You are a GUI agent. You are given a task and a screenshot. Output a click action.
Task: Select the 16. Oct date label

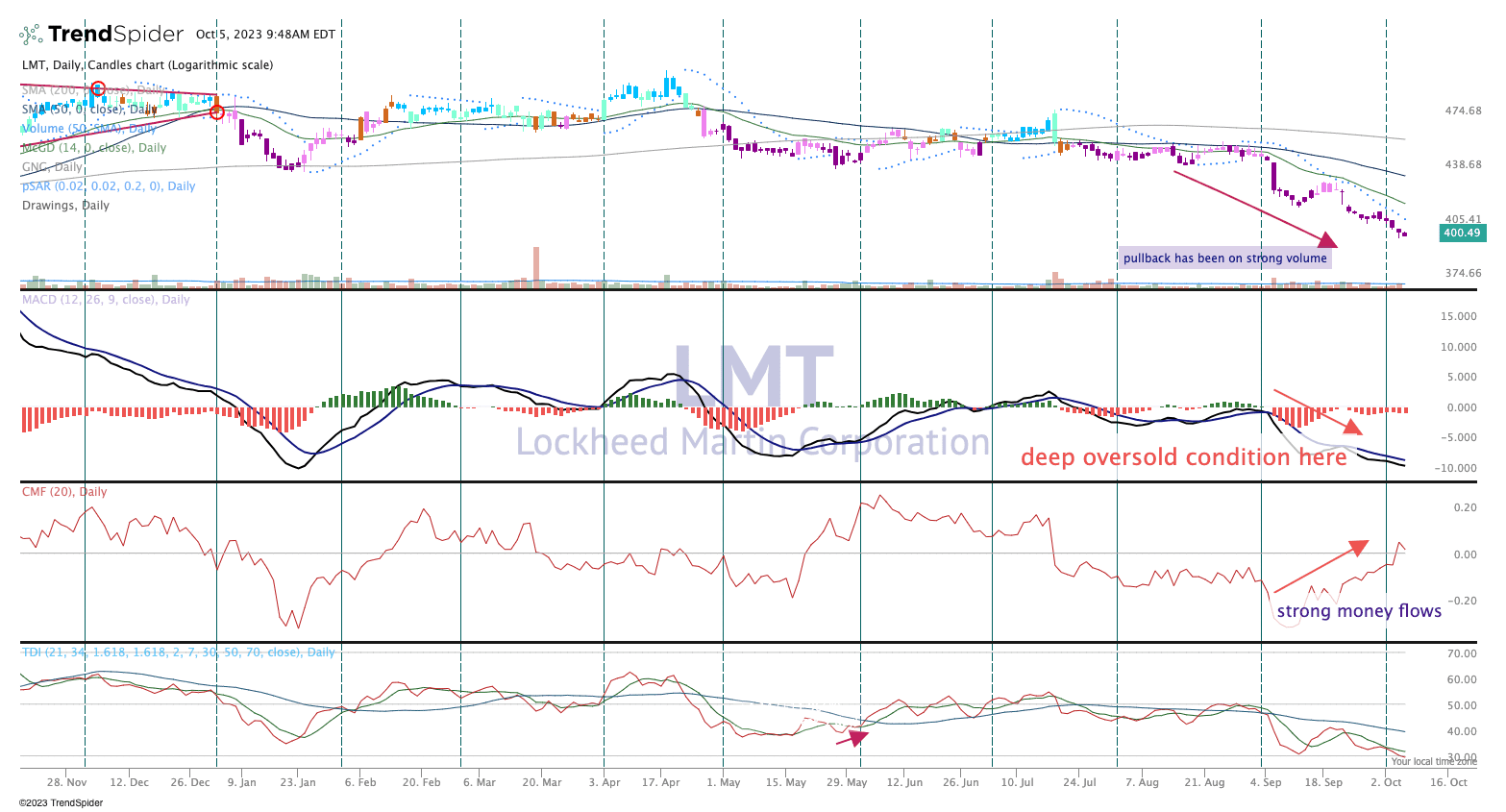1448,783
